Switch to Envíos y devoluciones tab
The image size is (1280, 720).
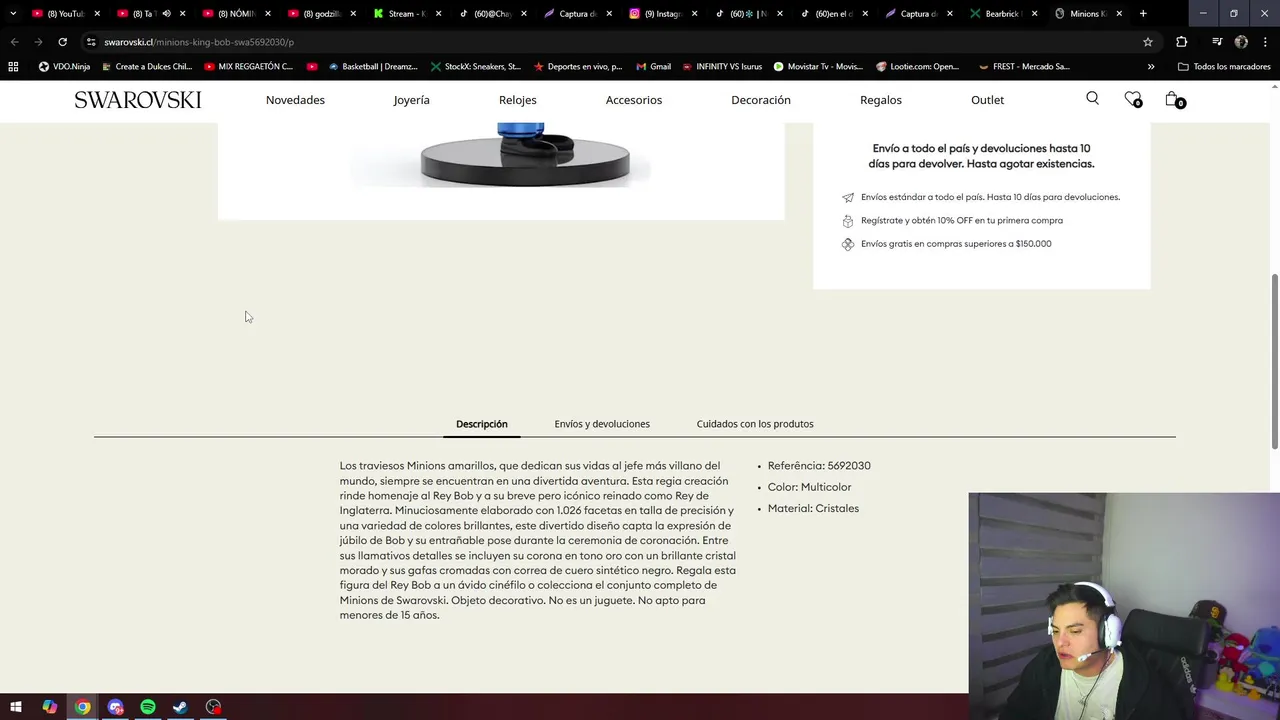[x=602, y=424]
